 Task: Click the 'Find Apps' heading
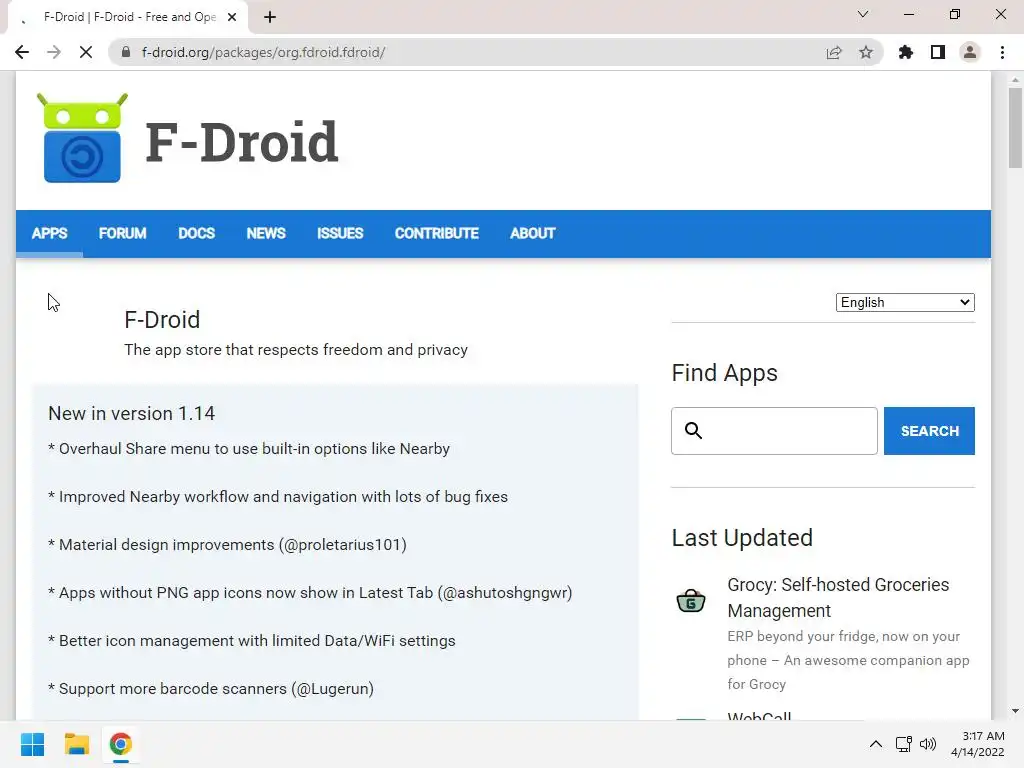point(724,373)
